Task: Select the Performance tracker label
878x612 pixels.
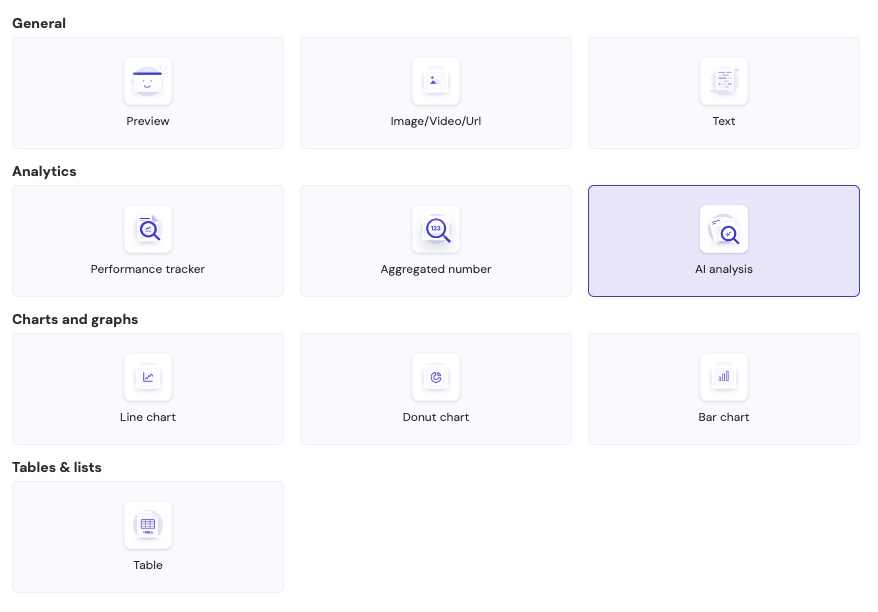Action: (148, 269)
